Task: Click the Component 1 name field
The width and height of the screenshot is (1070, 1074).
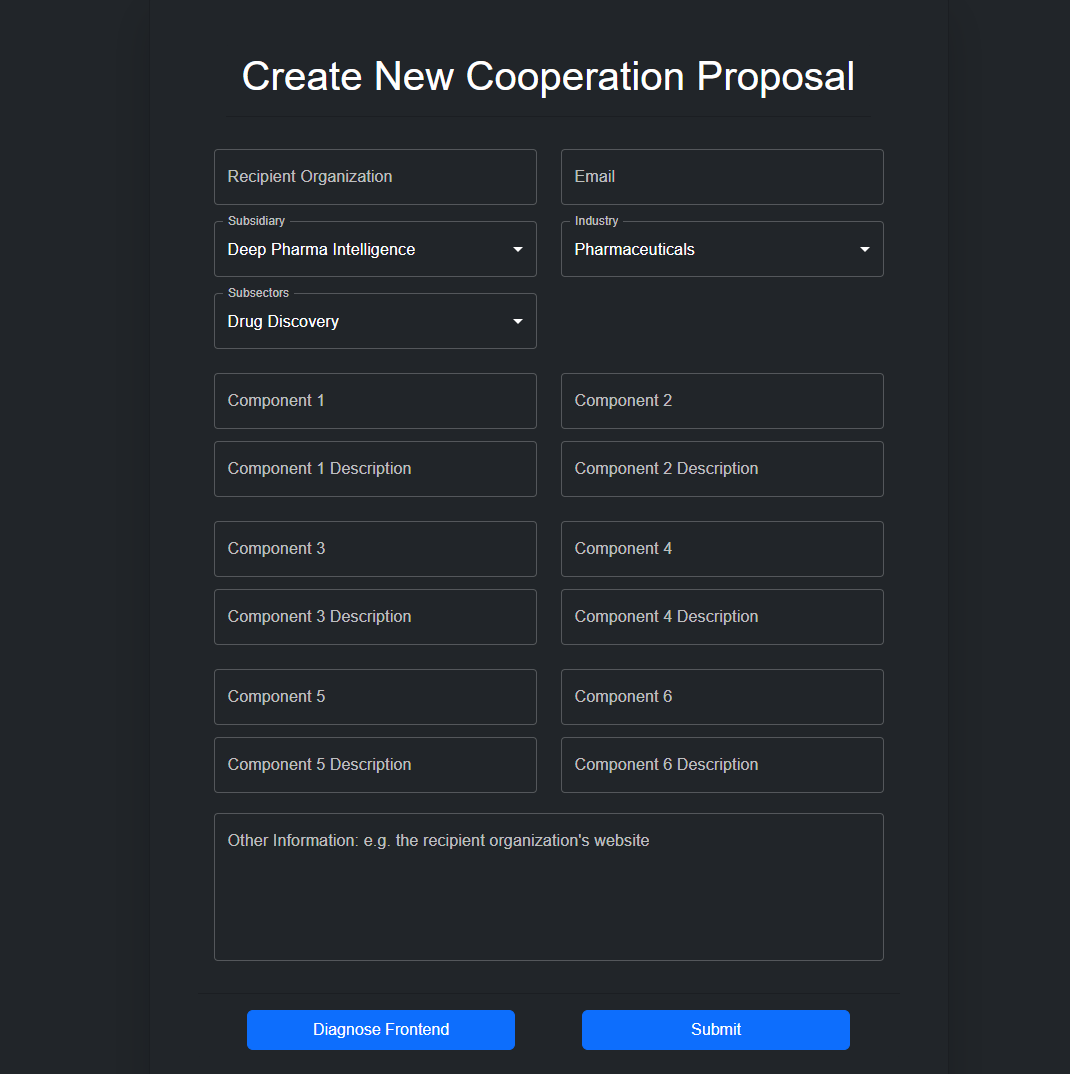Action: (x=375, y=401)
